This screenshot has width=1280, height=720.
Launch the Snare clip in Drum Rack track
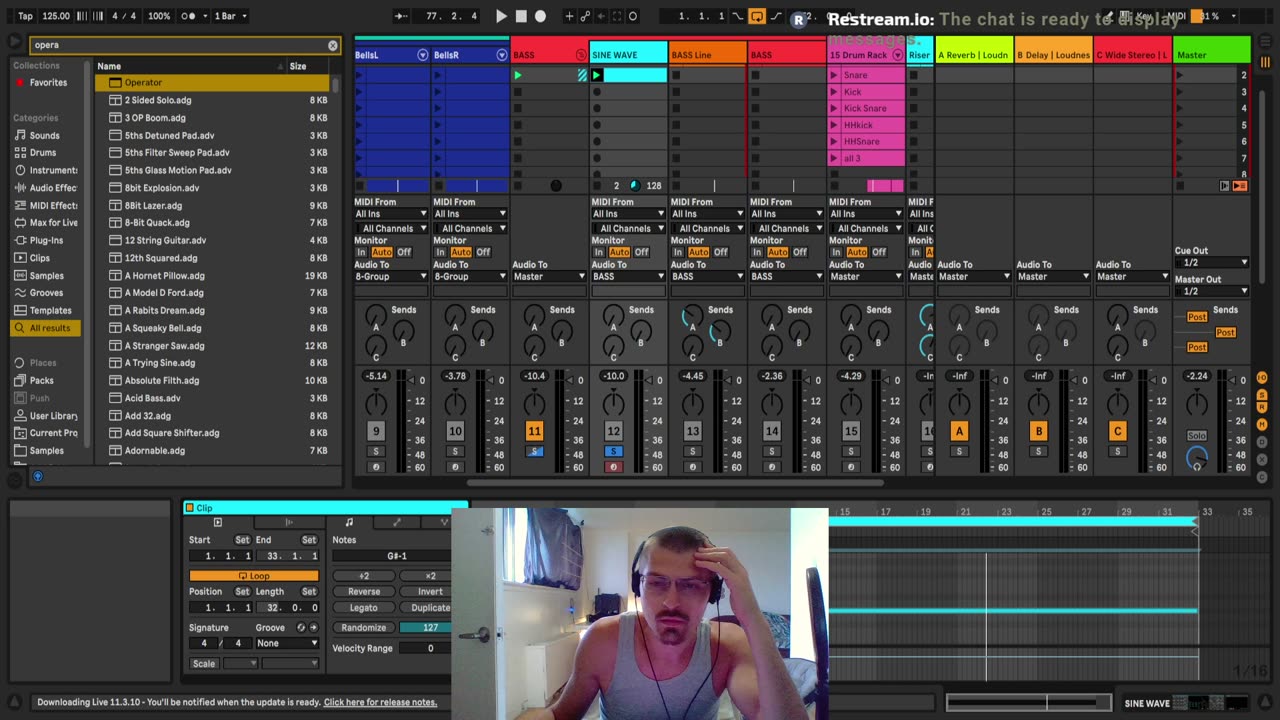834,75
